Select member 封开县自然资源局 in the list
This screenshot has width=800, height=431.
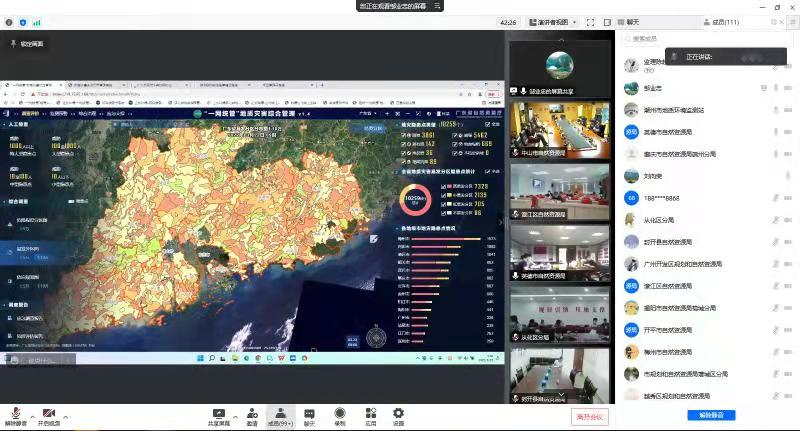[x=707, y=242]
